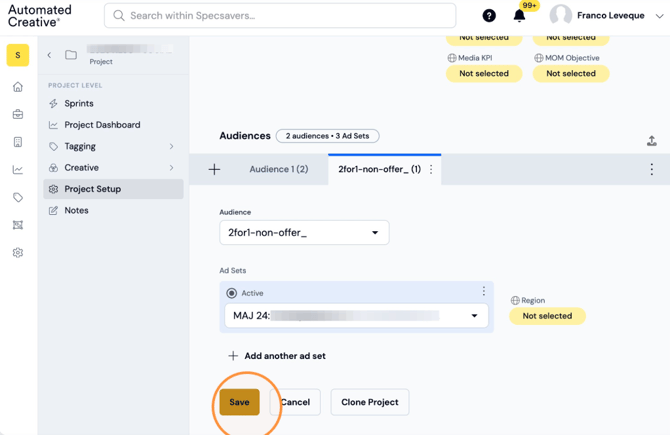Viewport: 670px width, 435px height.
Task: Click Media KPI Not selected pill
Action: pos(484,73)
